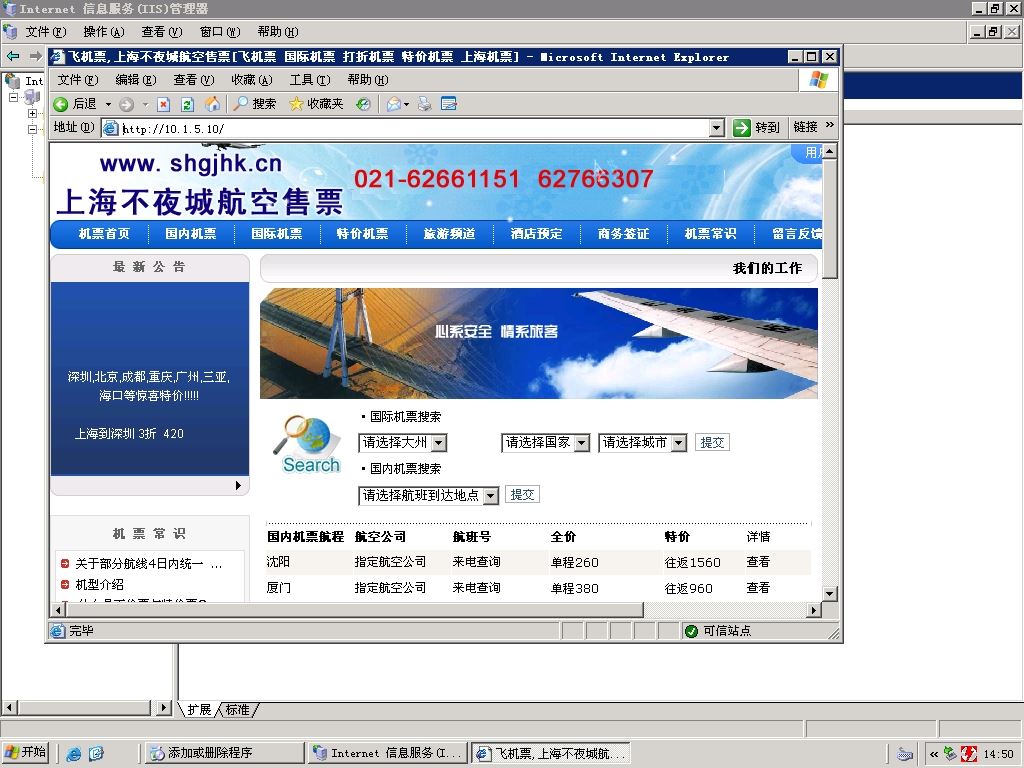The image size is (1024, 768).
Task: Refresh the page with the green refresh icon
Action: tap(187, 104)
